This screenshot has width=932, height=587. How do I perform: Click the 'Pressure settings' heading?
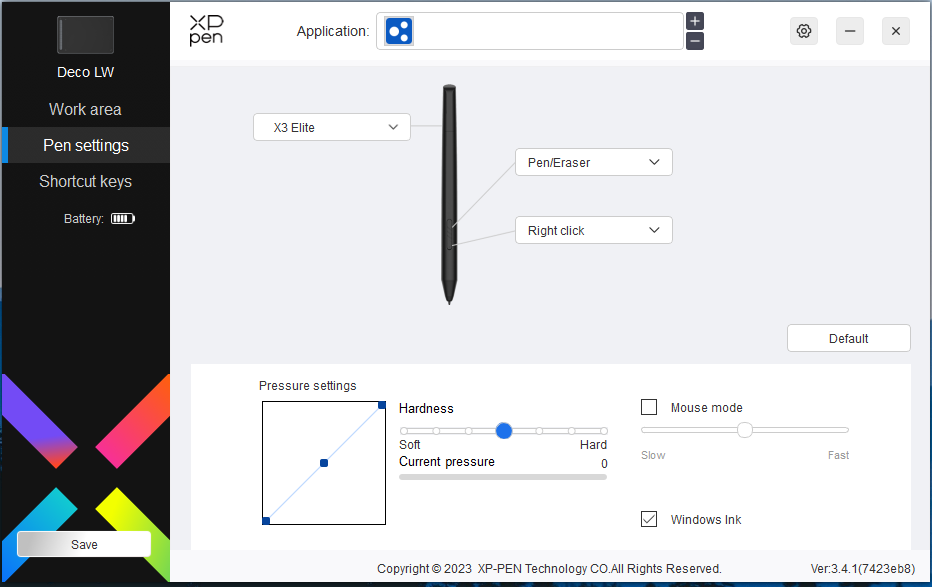coord(308,386)
